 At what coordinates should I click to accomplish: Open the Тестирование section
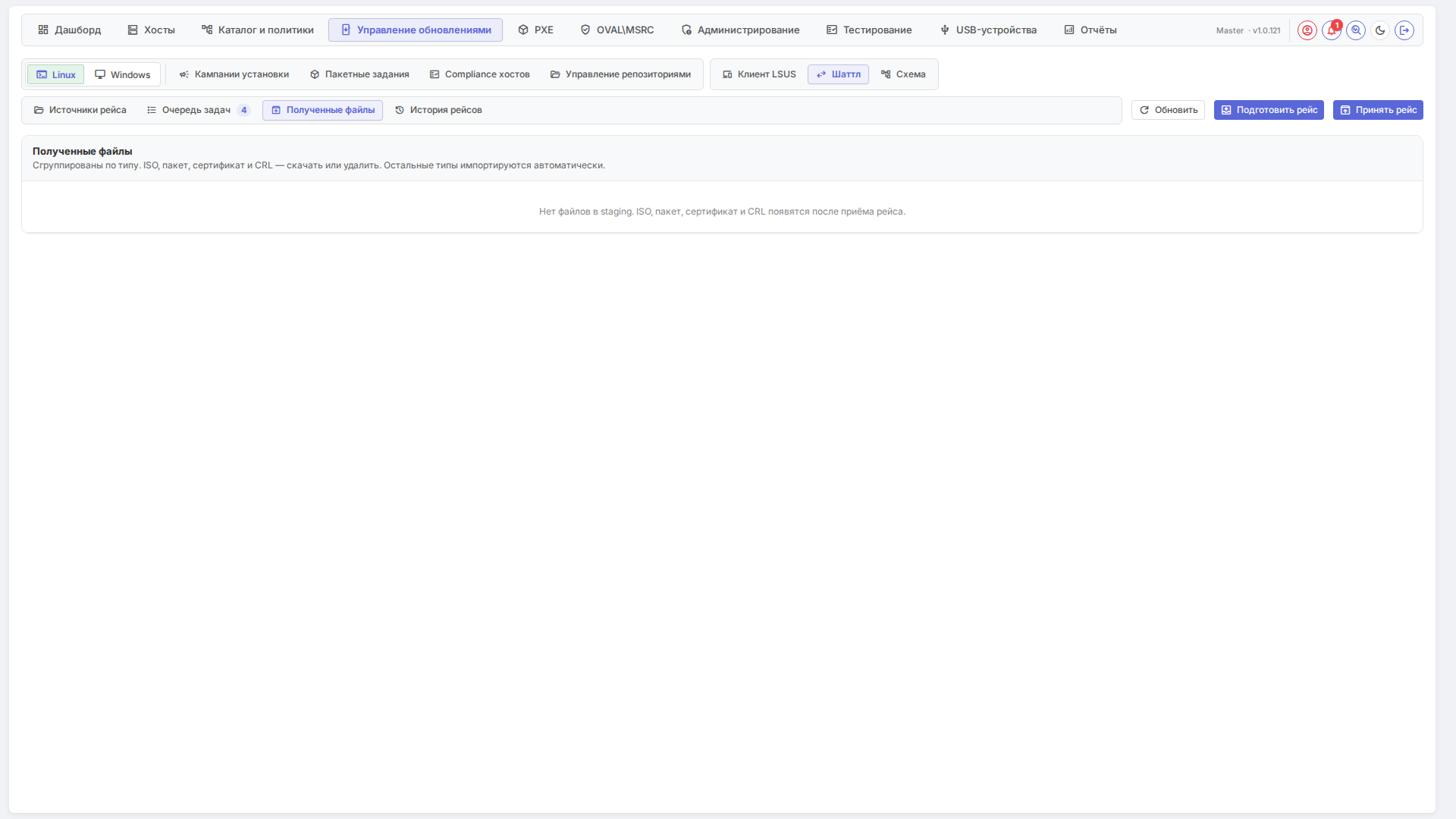click(869, 30)
